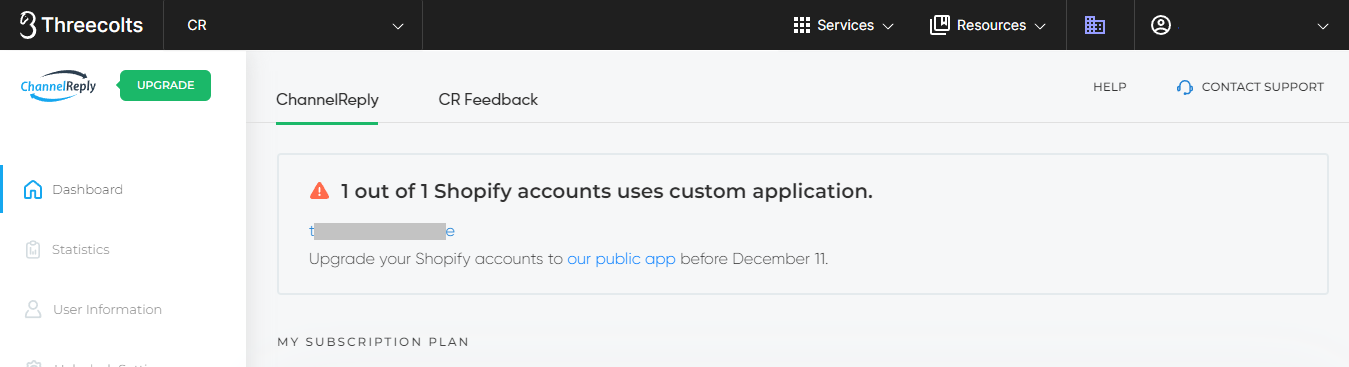This screenshot has width=1349, height=367.
Task: Switch to the CR Feedback tab
Action: (x=488, y=99)
